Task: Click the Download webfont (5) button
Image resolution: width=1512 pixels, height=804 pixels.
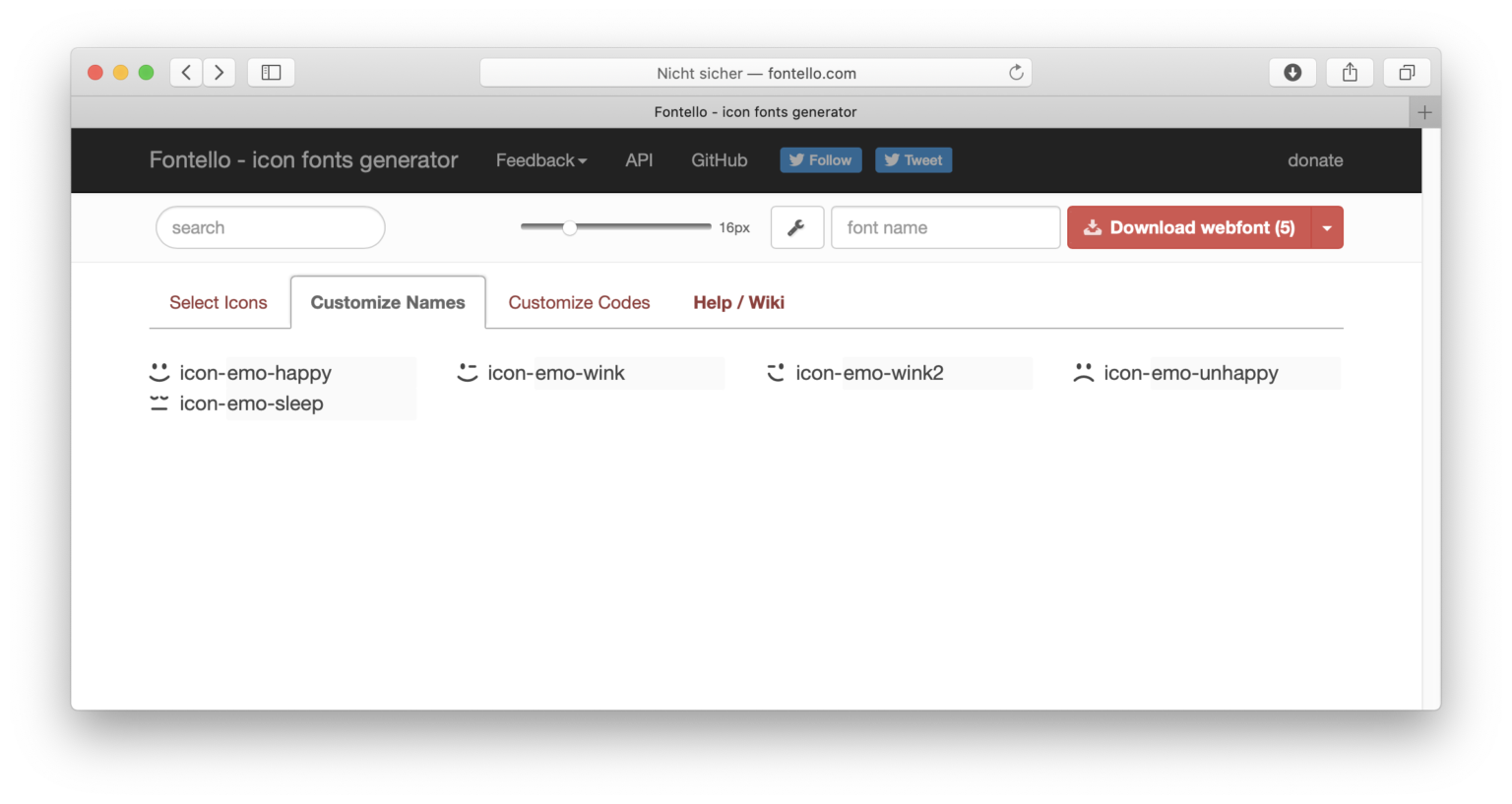Action: click(x=1189, y=227)
